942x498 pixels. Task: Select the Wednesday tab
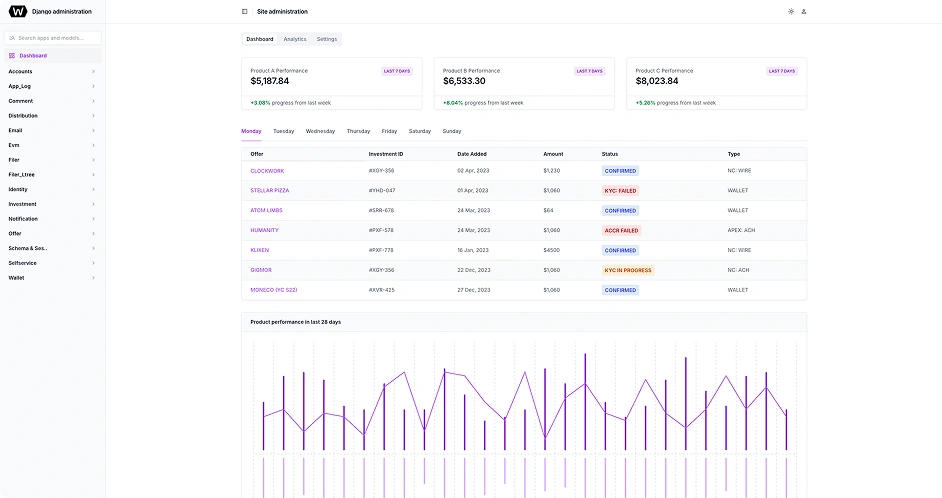320,131
